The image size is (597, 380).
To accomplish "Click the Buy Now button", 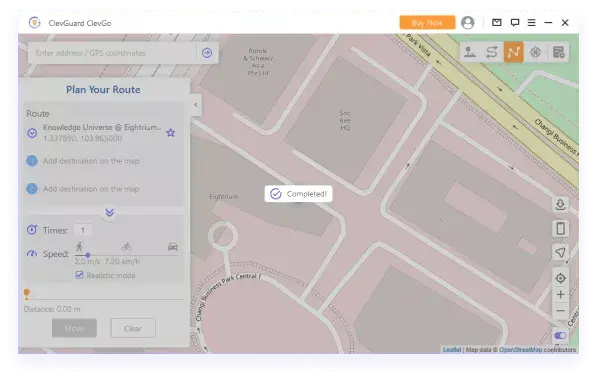I will (x=427, y=23).
